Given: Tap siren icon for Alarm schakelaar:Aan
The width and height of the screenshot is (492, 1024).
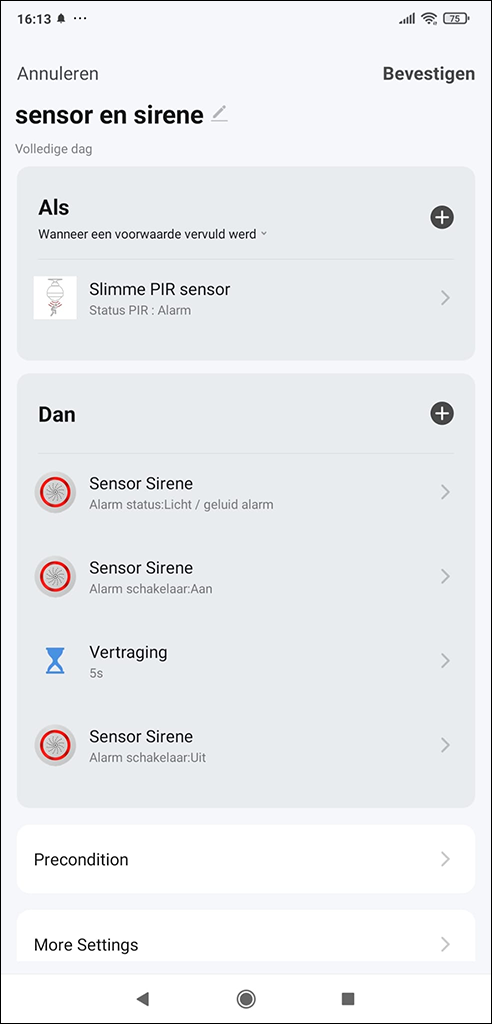Looking at the screenshot, I should pos(55,577).
